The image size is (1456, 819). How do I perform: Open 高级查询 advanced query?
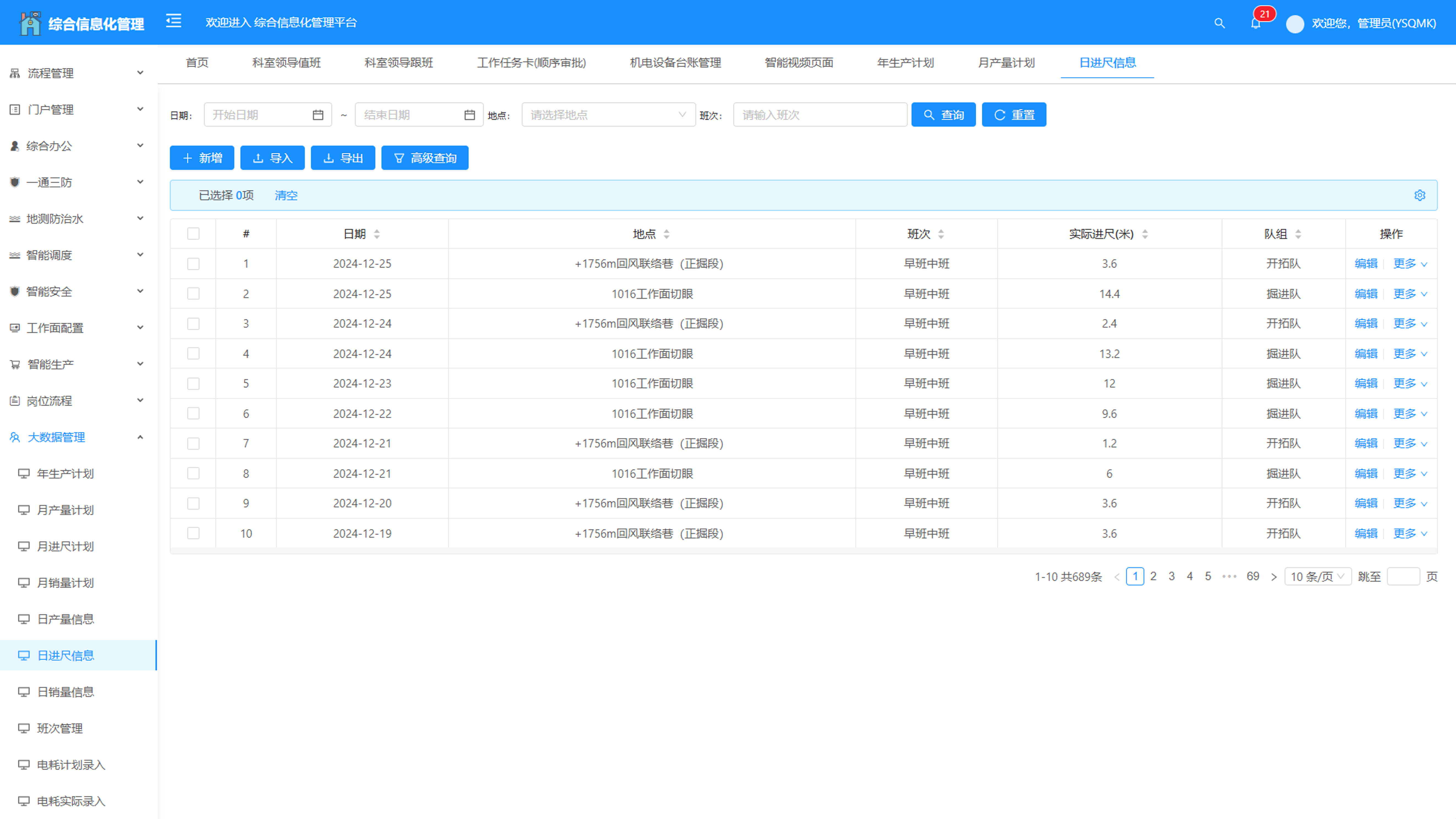(425, 158)
